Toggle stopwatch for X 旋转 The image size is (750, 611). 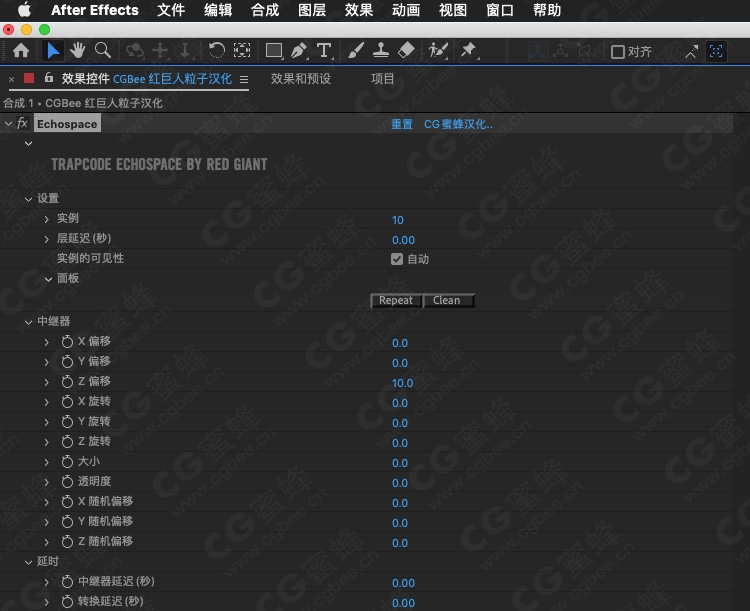67,401
